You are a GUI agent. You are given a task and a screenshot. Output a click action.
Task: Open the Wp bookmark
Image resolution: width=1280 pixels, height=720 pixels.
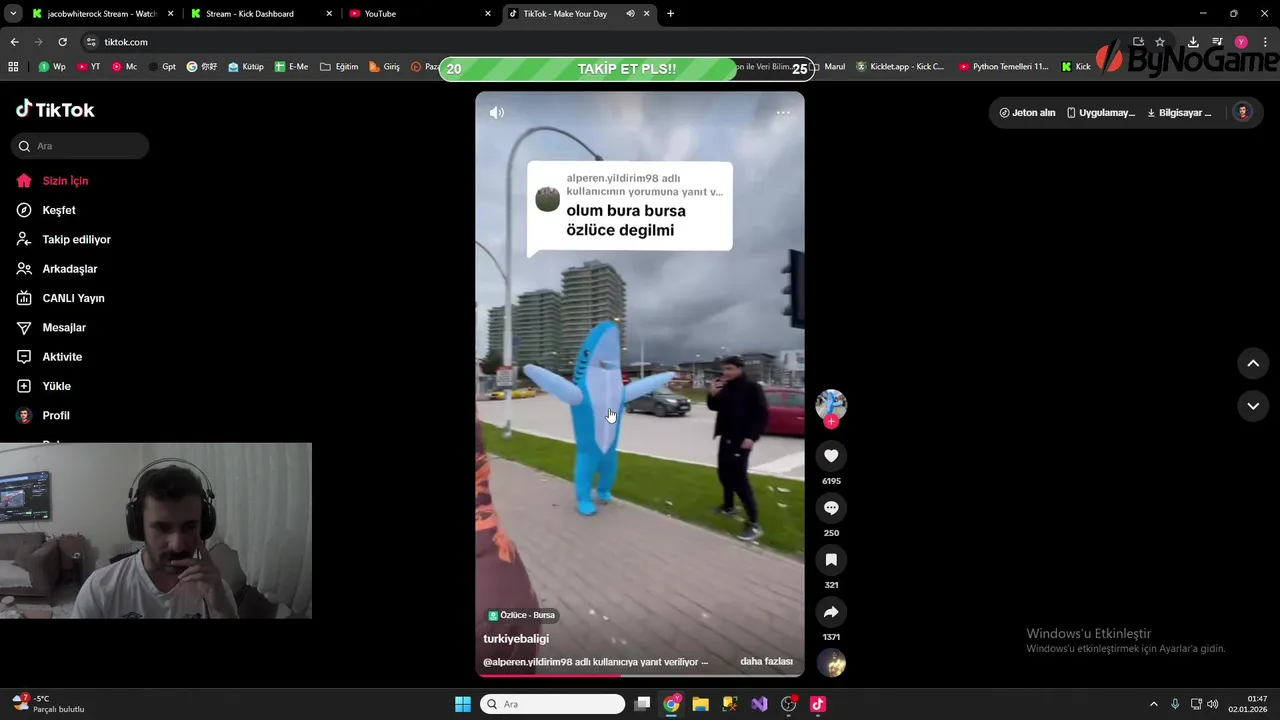coord(52,67)
